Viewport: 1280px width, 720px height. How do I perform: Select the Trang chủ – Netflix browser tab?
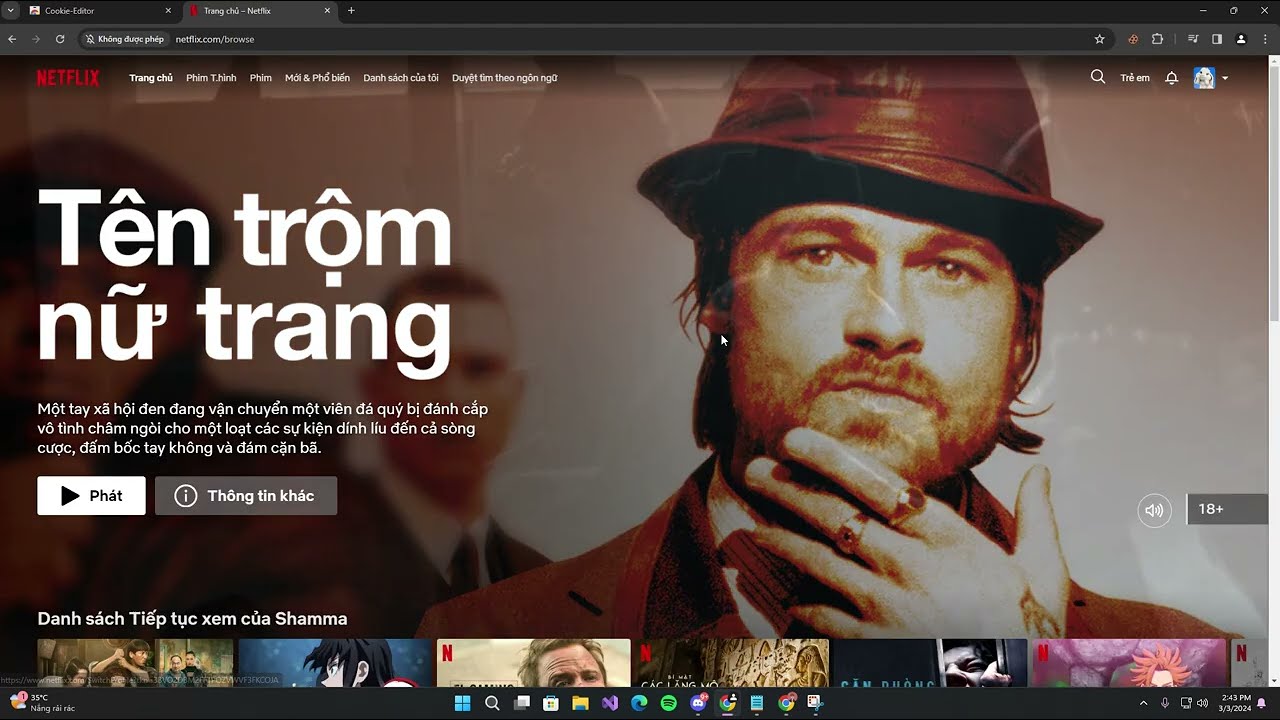pos(260,11)
